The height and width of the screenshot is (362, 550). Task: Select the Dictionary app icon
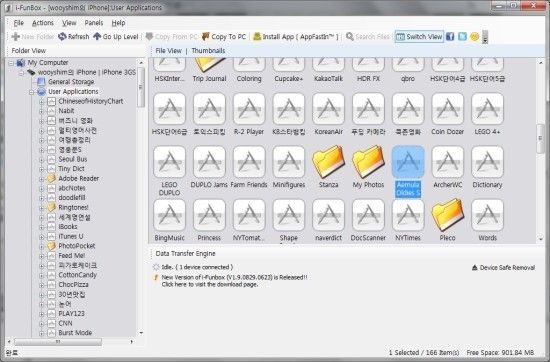[x=487, y=162]
